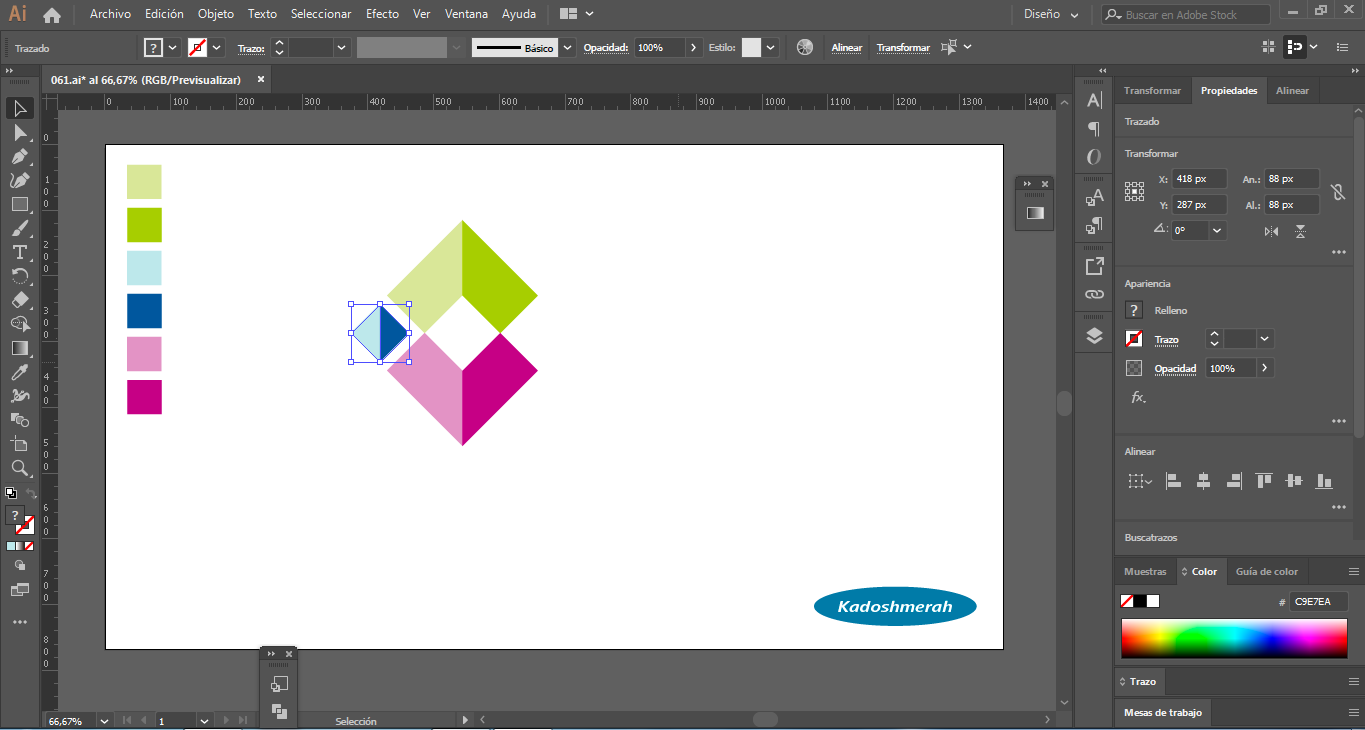This screenshot has height=730, width=1365.
Task: Switch to the Muestras tab
Action: (1145, 572)
